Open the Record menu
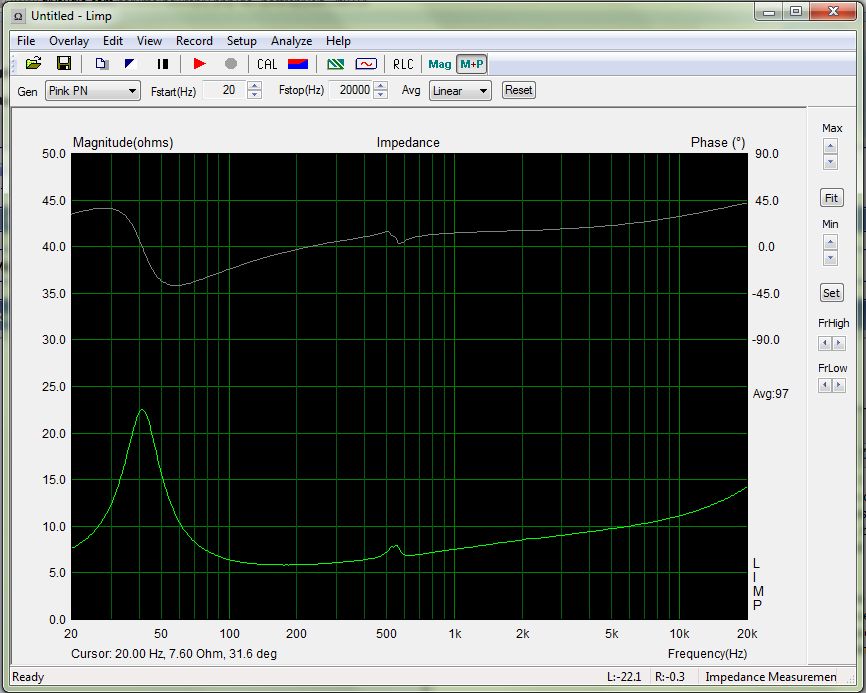 [194, 41]
